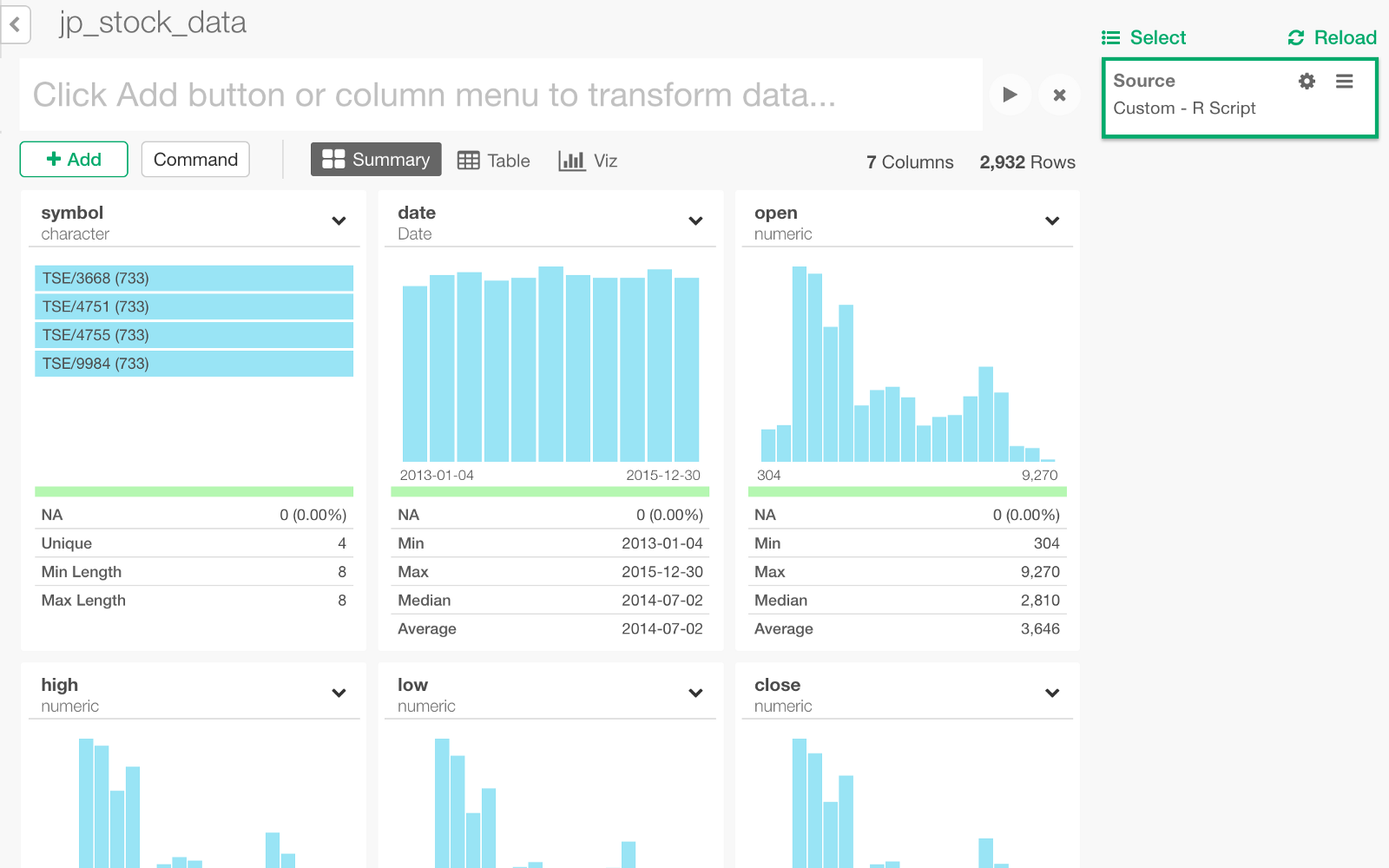Open Source settings via the gear icon
This screenshot has height=868, width=1389.
(1307, 81)
